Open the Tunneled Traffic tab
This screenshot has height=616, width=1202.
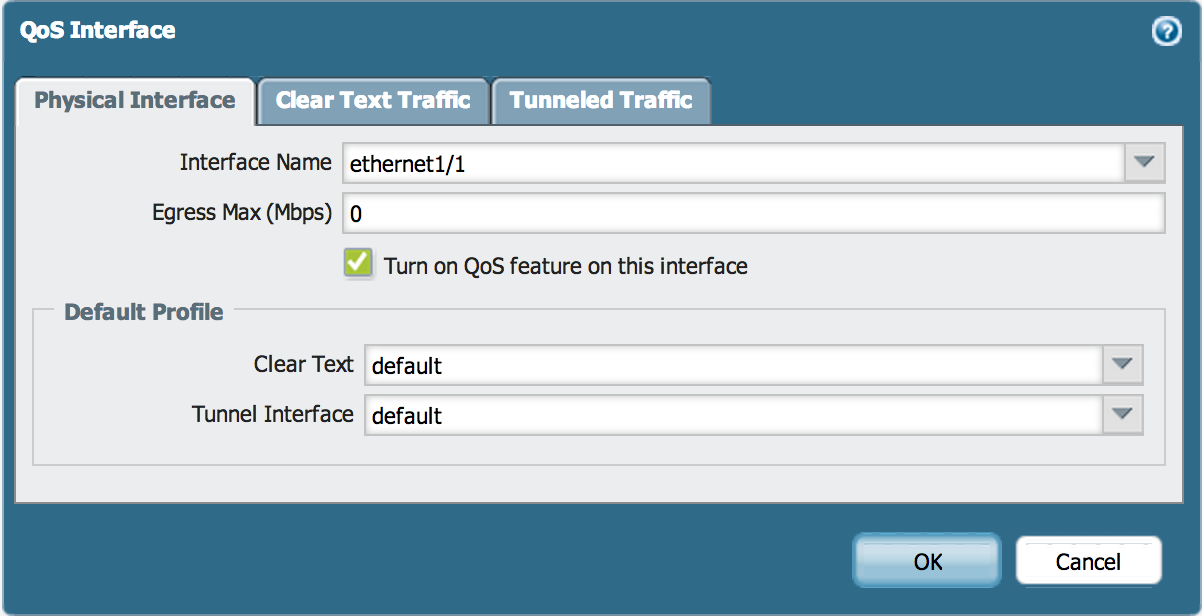coord(601,100)
